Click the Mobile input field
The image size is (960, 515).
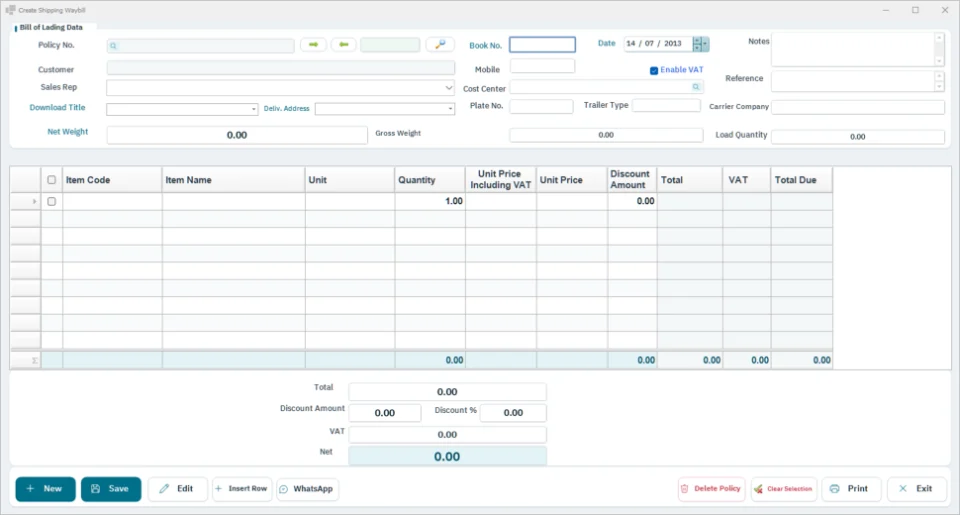pos(542,66)
